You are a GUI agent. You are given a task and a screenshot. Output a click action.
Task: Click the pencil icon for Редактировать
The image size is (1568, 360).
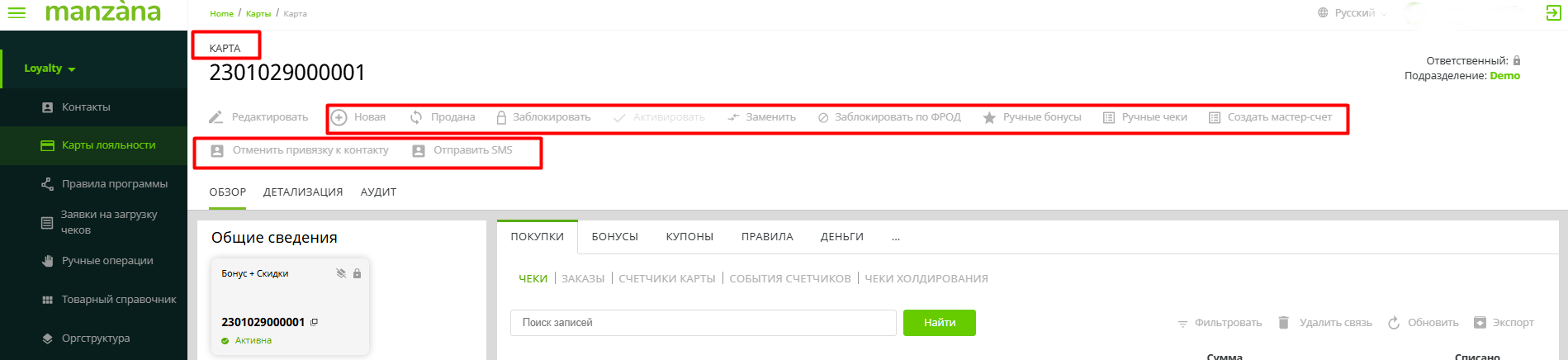point(216,117)
